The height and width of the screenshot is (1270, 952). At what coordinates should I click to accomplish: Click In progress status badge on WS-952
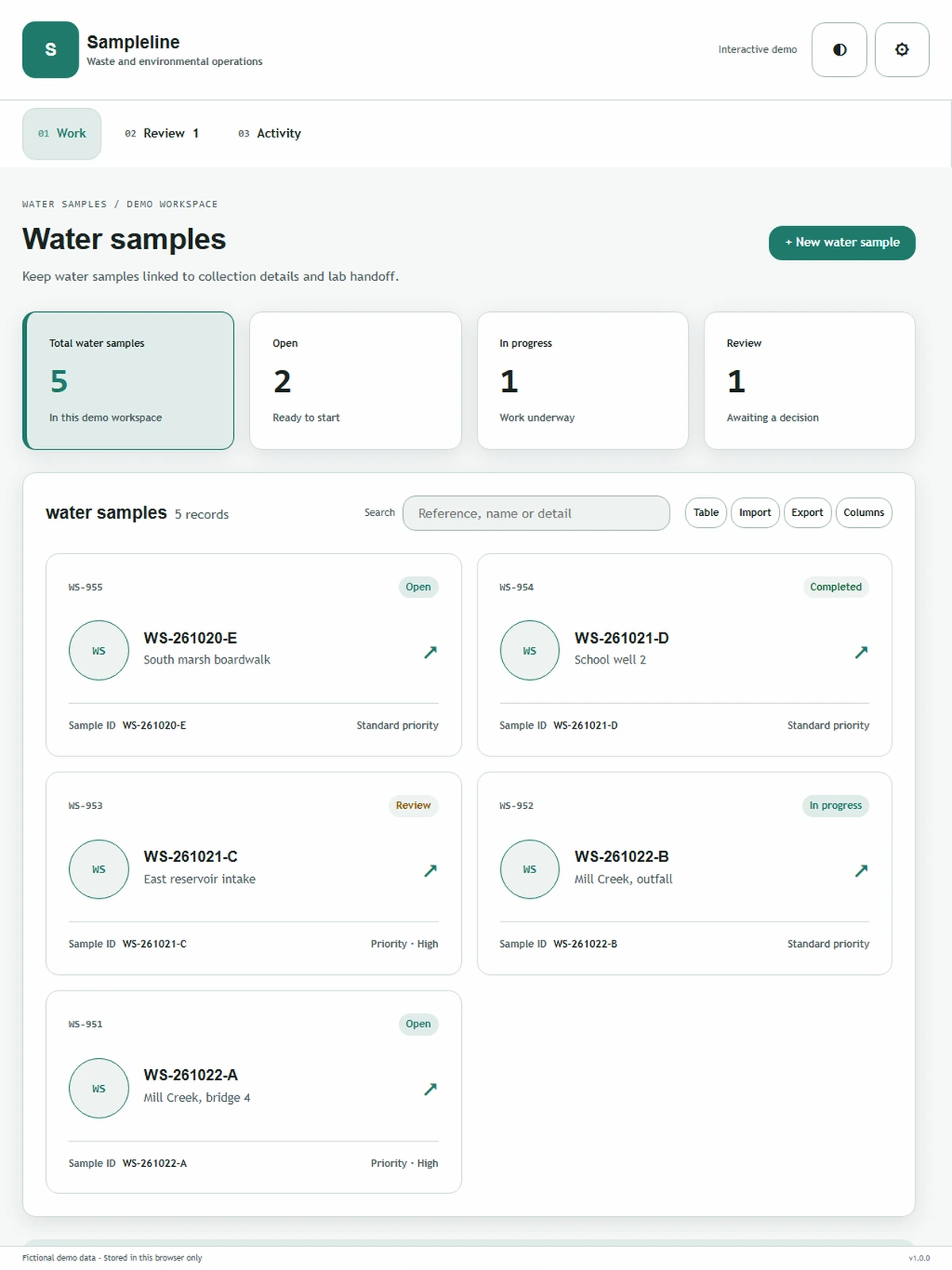point(835,805)
